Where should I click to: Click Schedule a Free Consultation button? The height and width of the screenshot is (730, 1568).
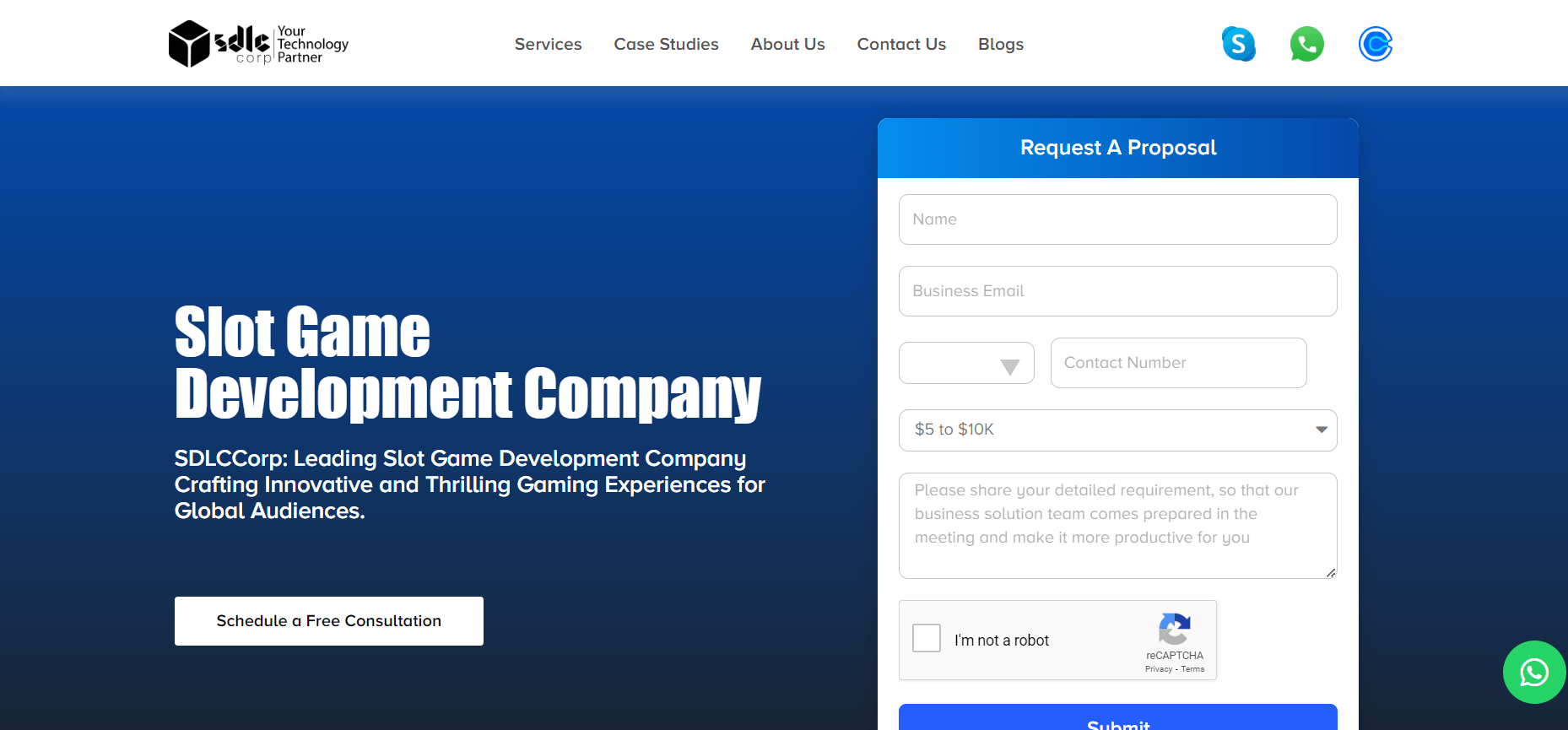click(x=329, y=621)
